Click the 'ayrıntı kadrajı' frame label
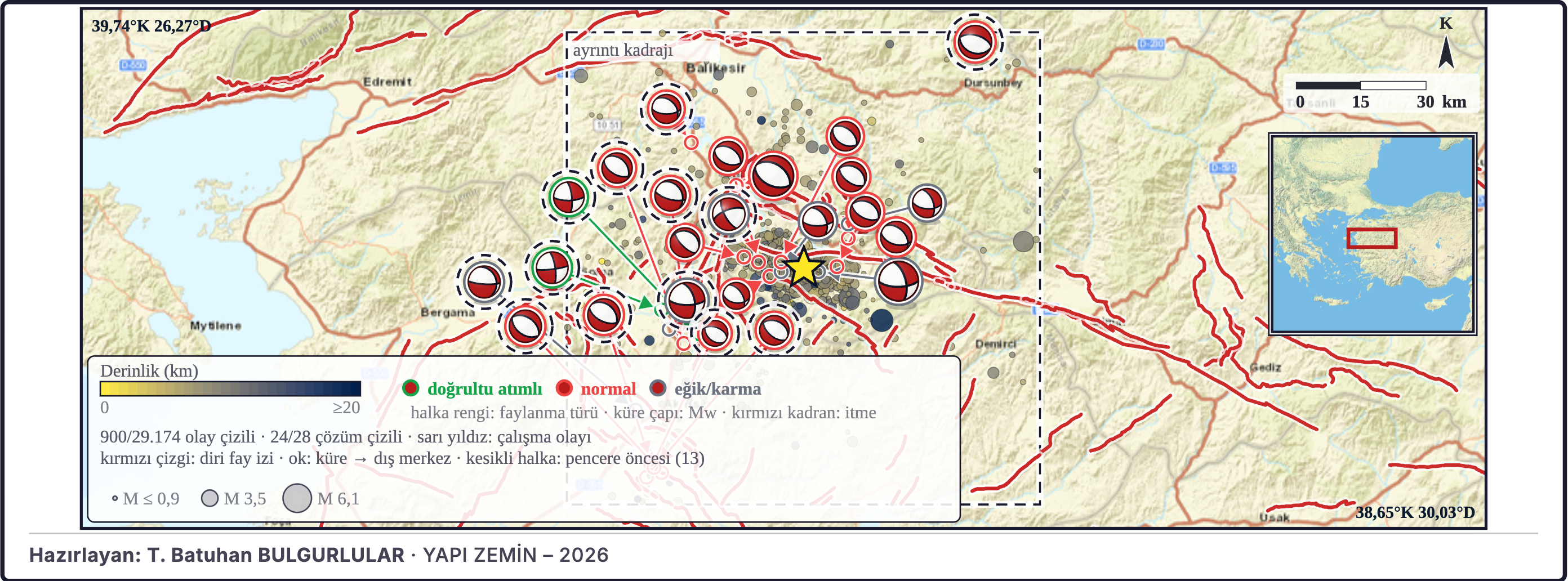The image size is (1568, 581). 623,50
